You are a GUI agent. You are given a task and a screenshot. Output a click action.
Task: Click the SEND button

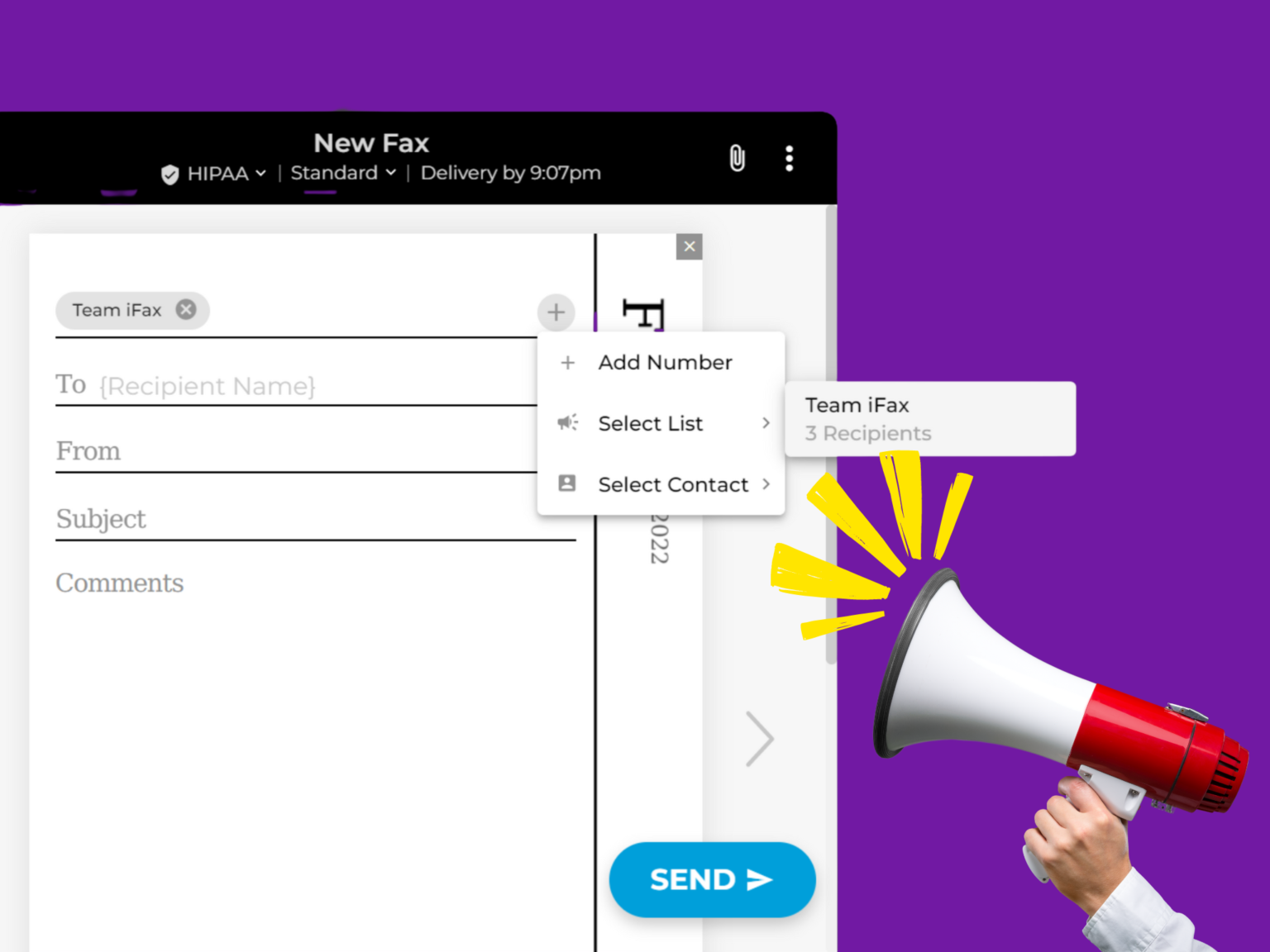712,879
